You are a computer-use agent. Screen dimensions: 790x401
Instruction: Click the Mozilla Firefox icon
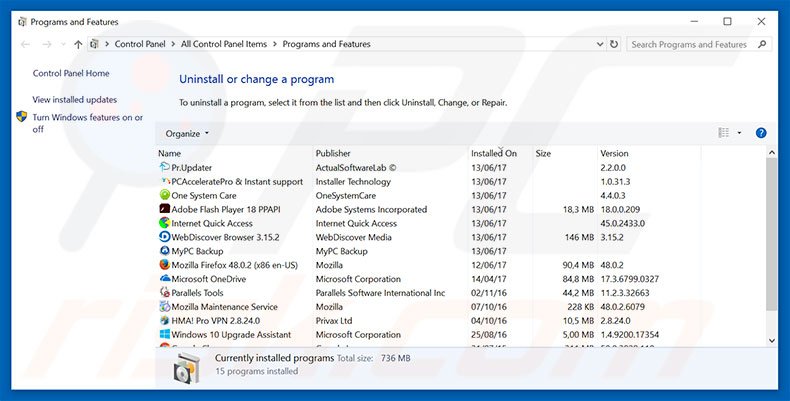coord(164,264)
